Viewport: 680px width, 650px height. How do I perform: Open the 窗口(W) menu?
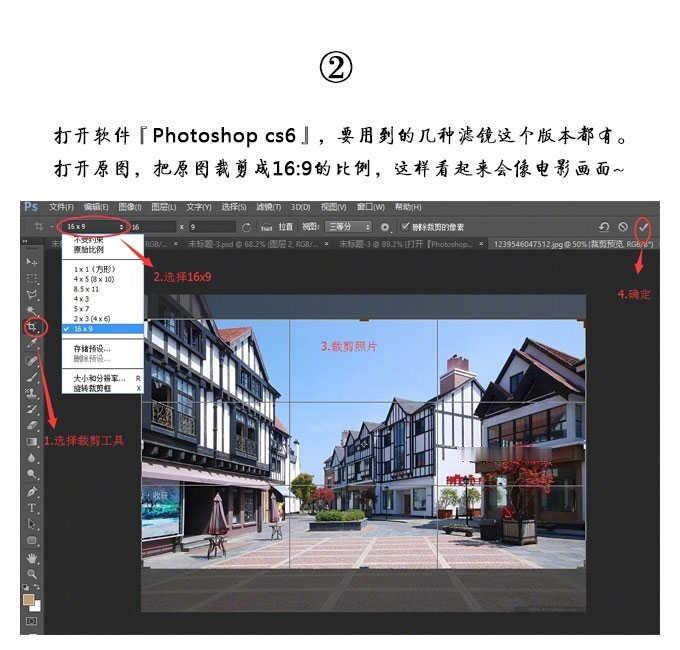370,207
